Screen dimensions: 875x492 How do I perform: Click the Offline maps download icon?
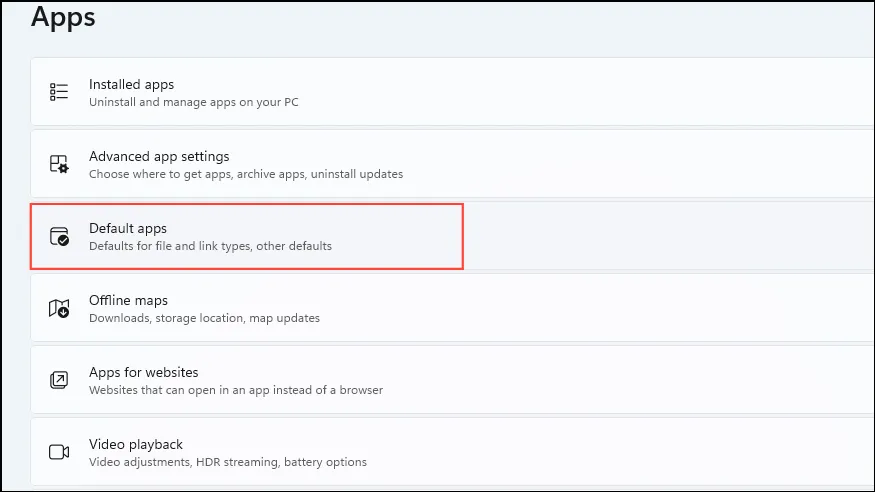pos(59,308)
